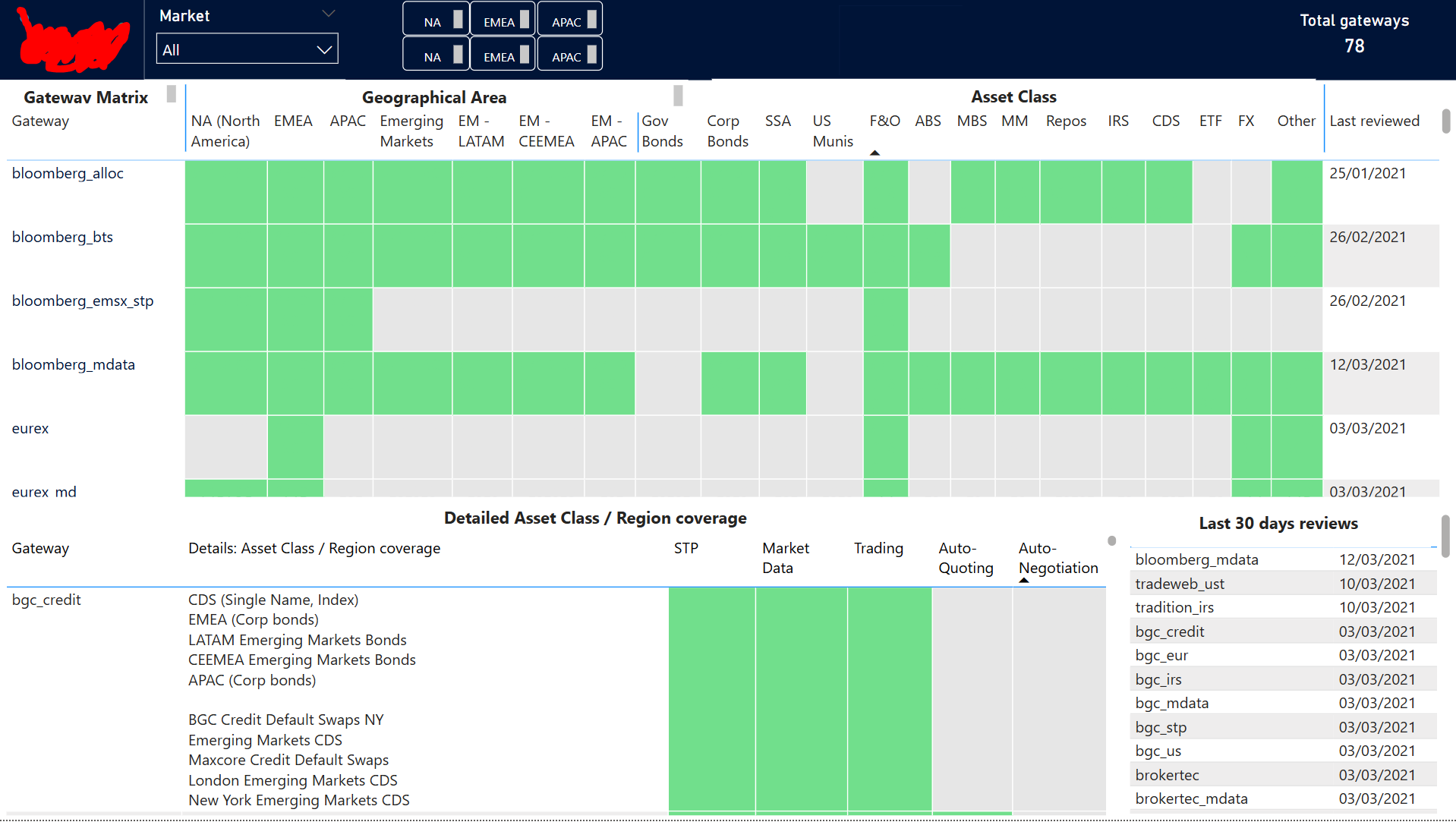Select bgc_credit in the detailed coverage table
The height and width of the screenshot is (822, 1456).
point(46,600)
